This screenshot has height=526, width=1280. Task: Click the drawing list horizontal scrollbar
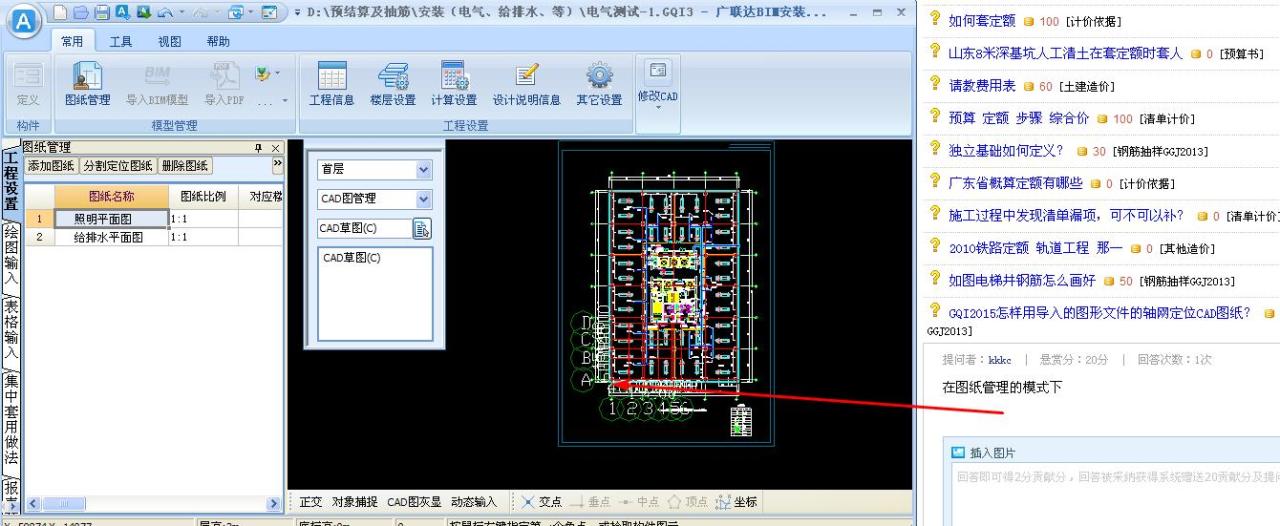click(150, 505)
